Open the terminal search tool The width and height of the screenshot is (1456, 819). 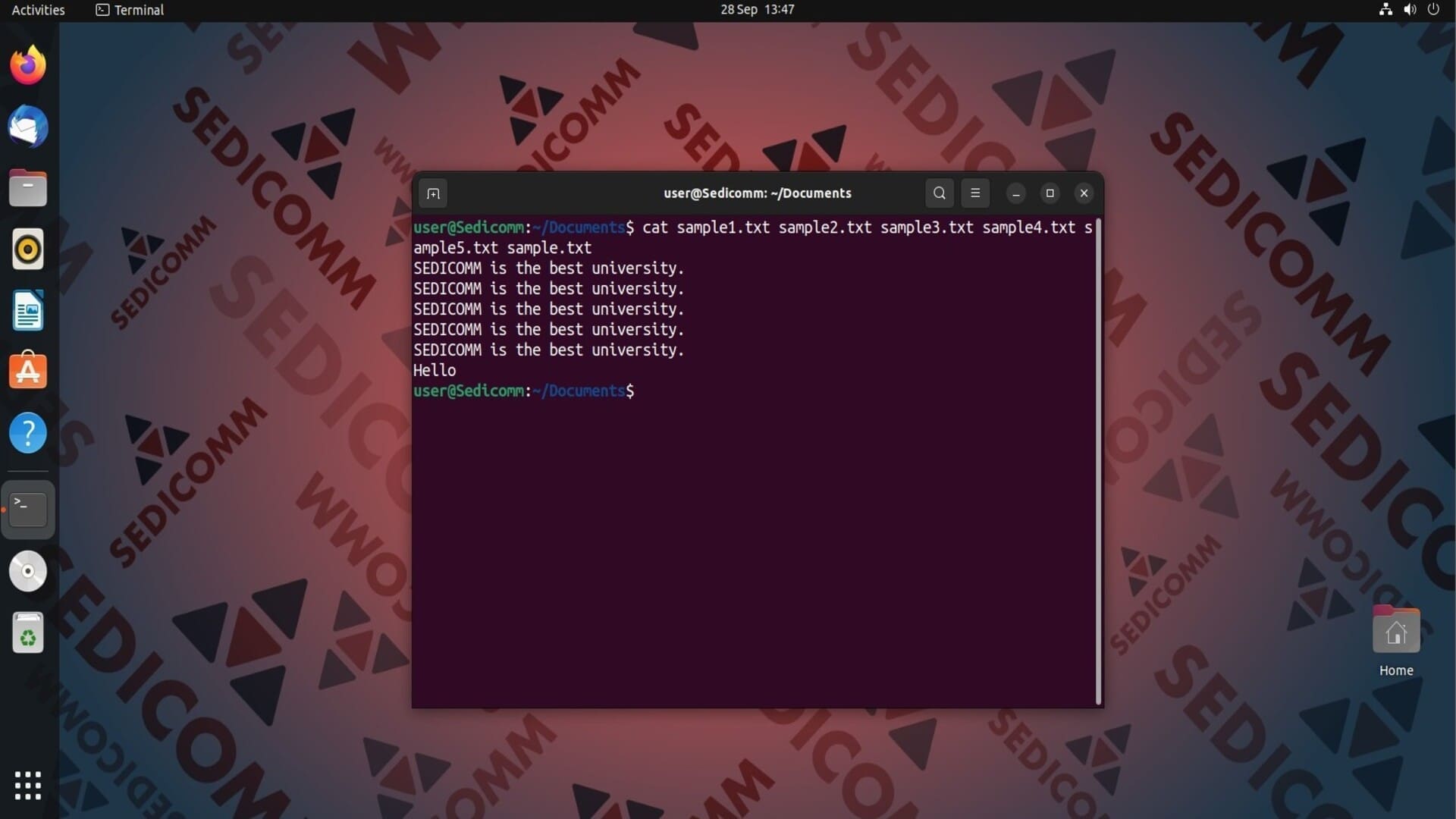tap(939, 193)
